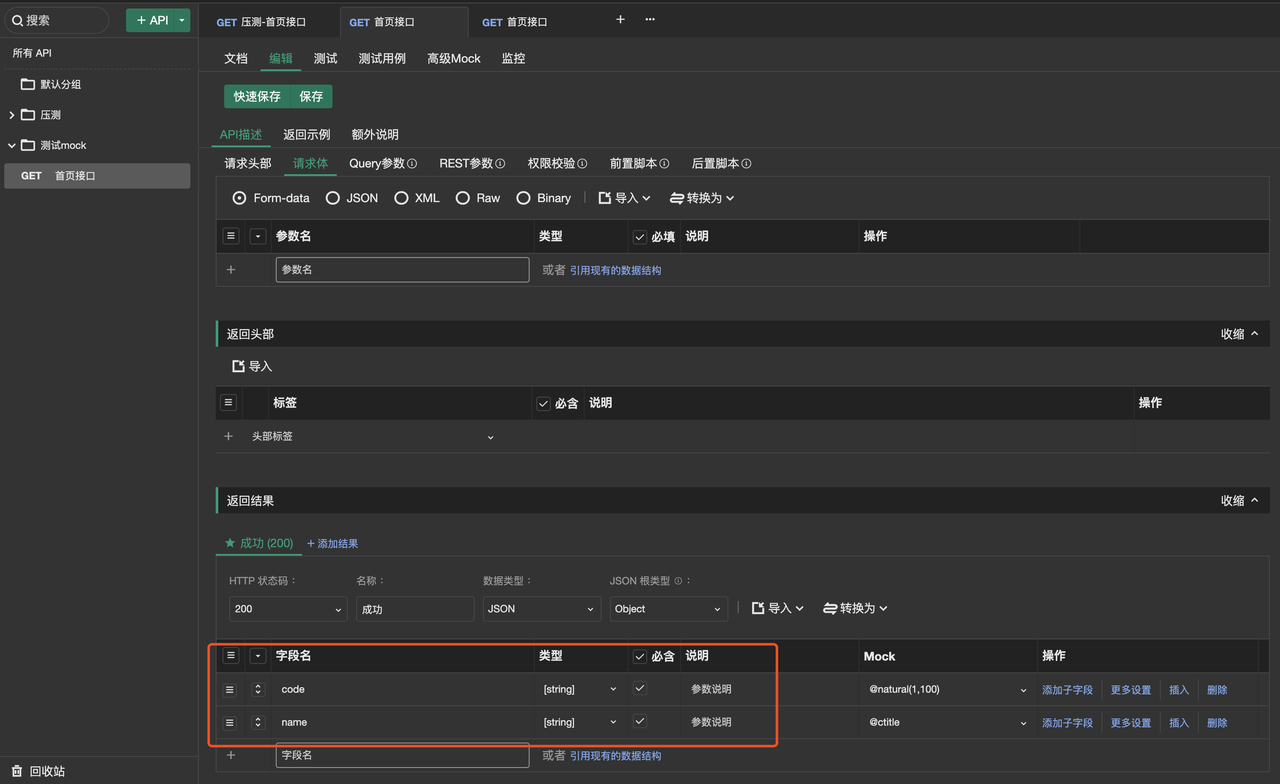
Task: Click the name row drag handle icon
Action: [229, 723]
